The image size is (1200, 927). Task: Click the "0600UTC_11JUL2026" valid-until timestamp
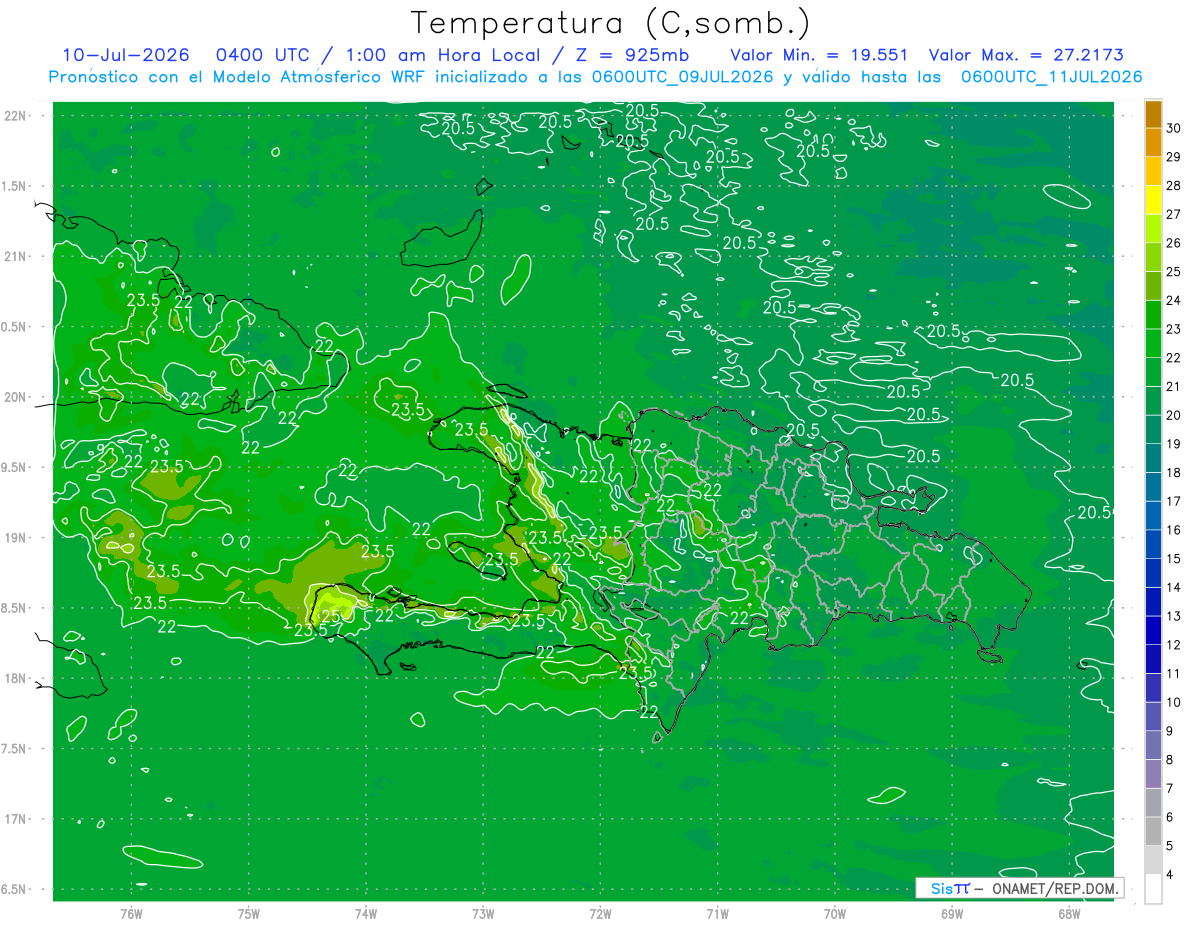(x=1051, y=77)
